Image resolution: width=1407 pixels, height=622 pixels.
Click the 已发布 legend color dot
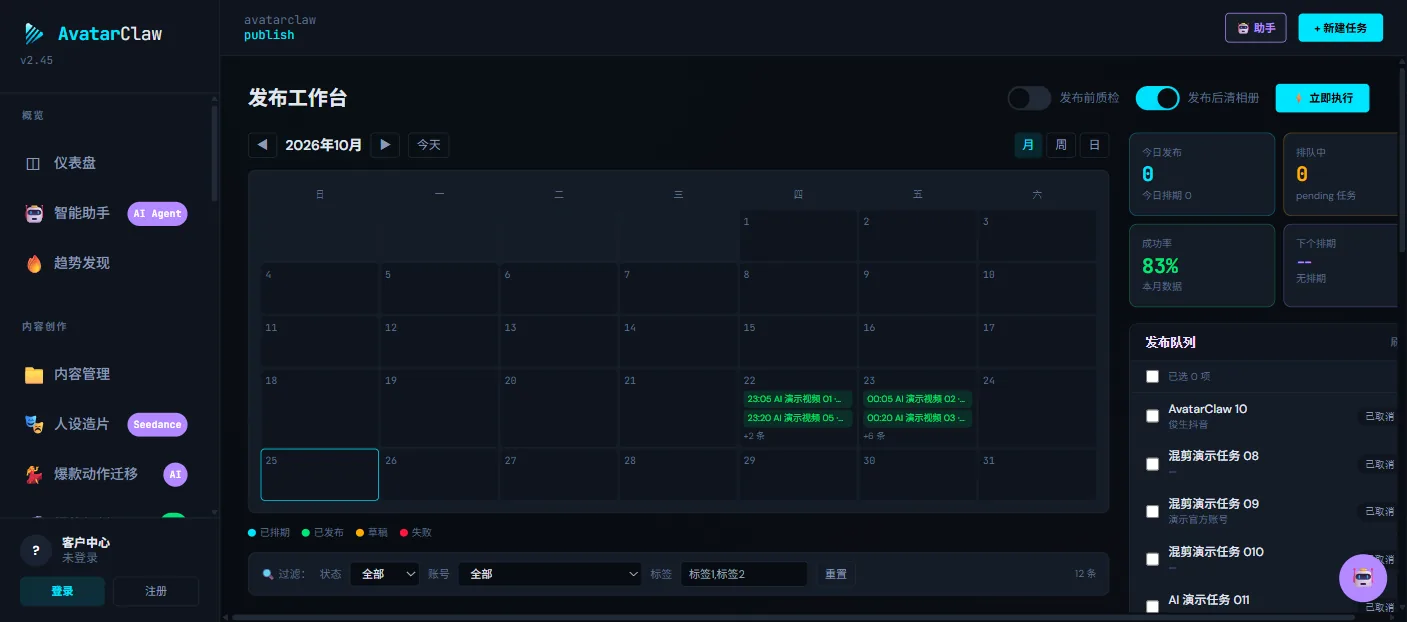306,533
